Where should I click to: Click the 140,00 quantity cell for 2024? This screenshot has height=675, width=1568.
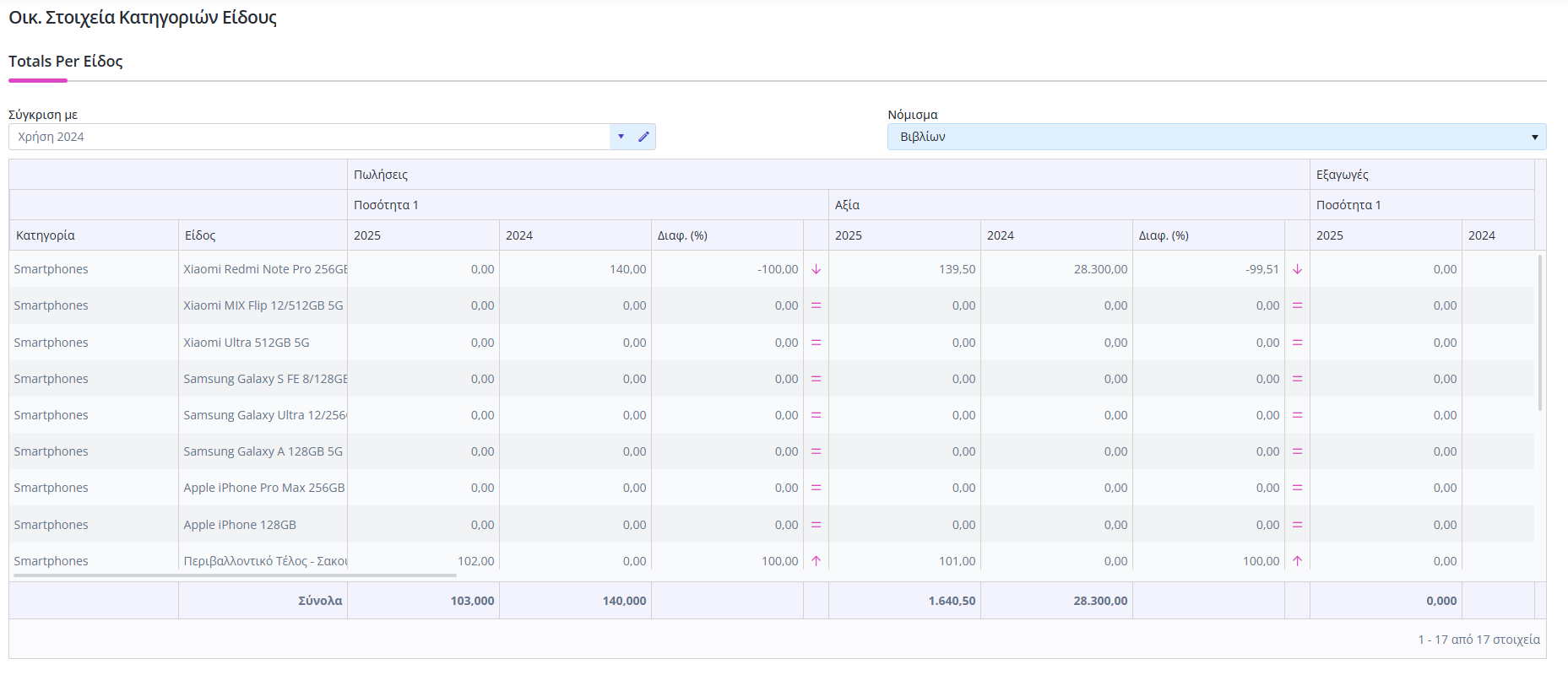[x=575, y=269]
